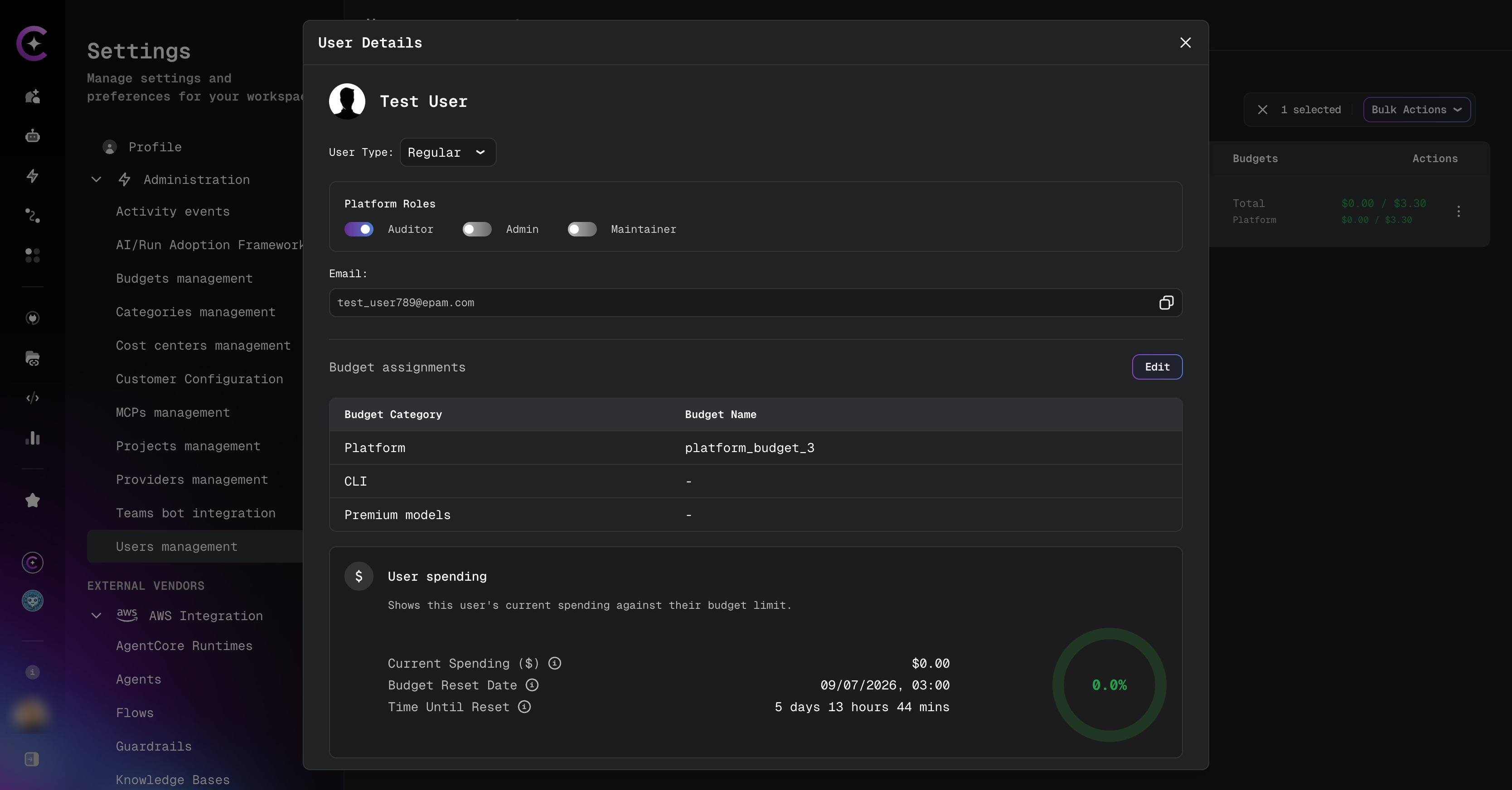Click the 0.0% spending progress ring
The width and height of the screenshot is (1512, 790).
[x=1109, y=685]
